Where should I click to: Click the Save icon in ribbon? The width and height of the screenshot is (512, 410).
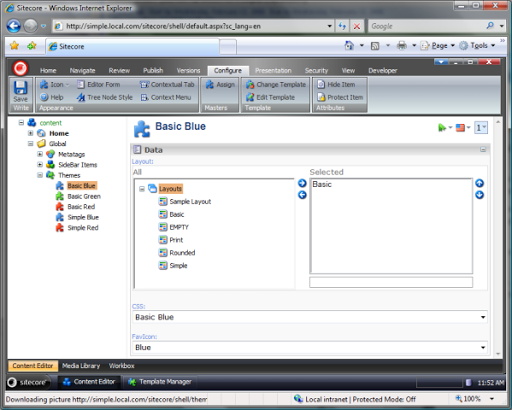20,88
